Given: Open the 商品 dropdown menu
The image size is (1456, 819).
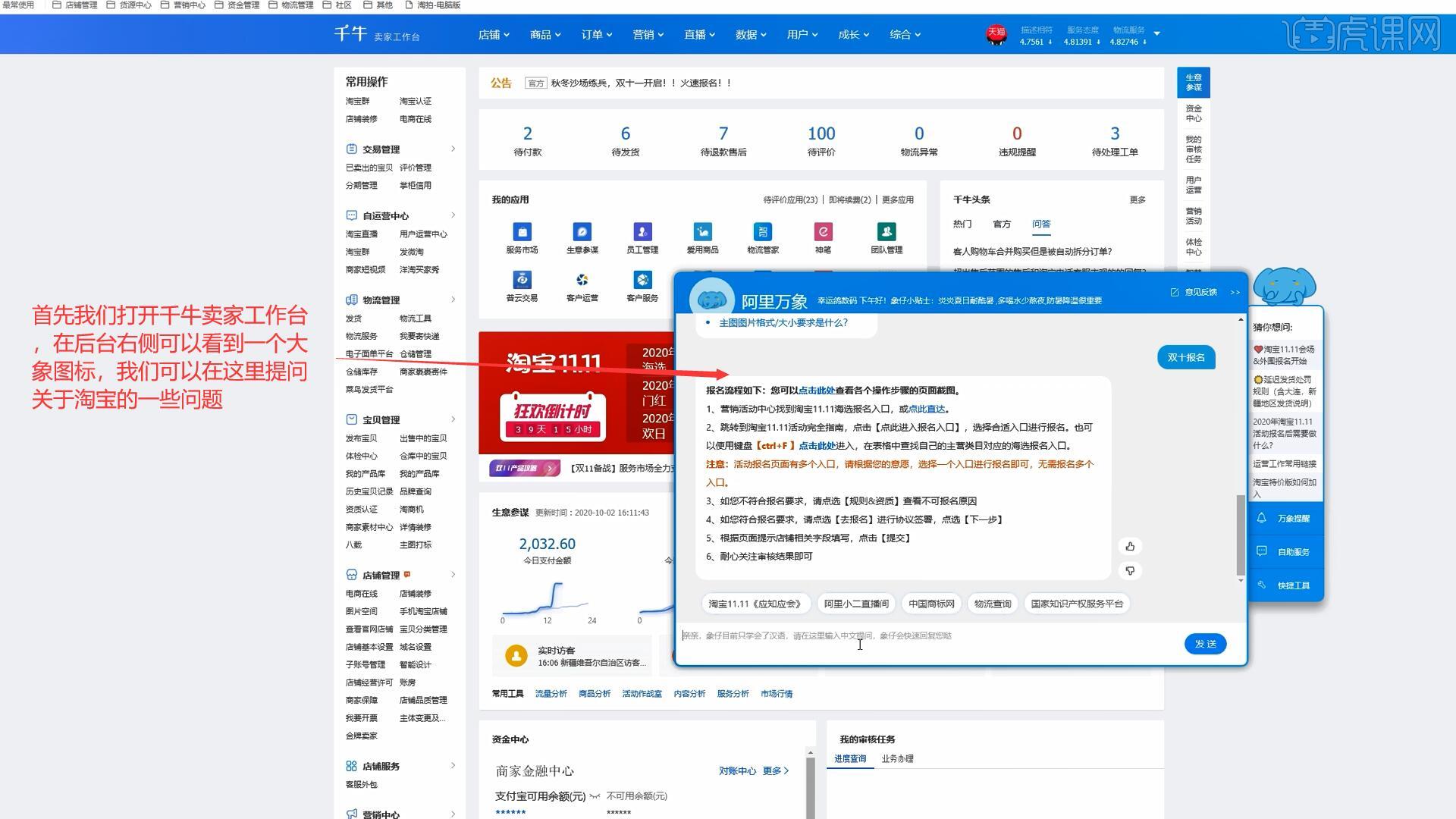Looking at the screenshot, I should point(545,34).
